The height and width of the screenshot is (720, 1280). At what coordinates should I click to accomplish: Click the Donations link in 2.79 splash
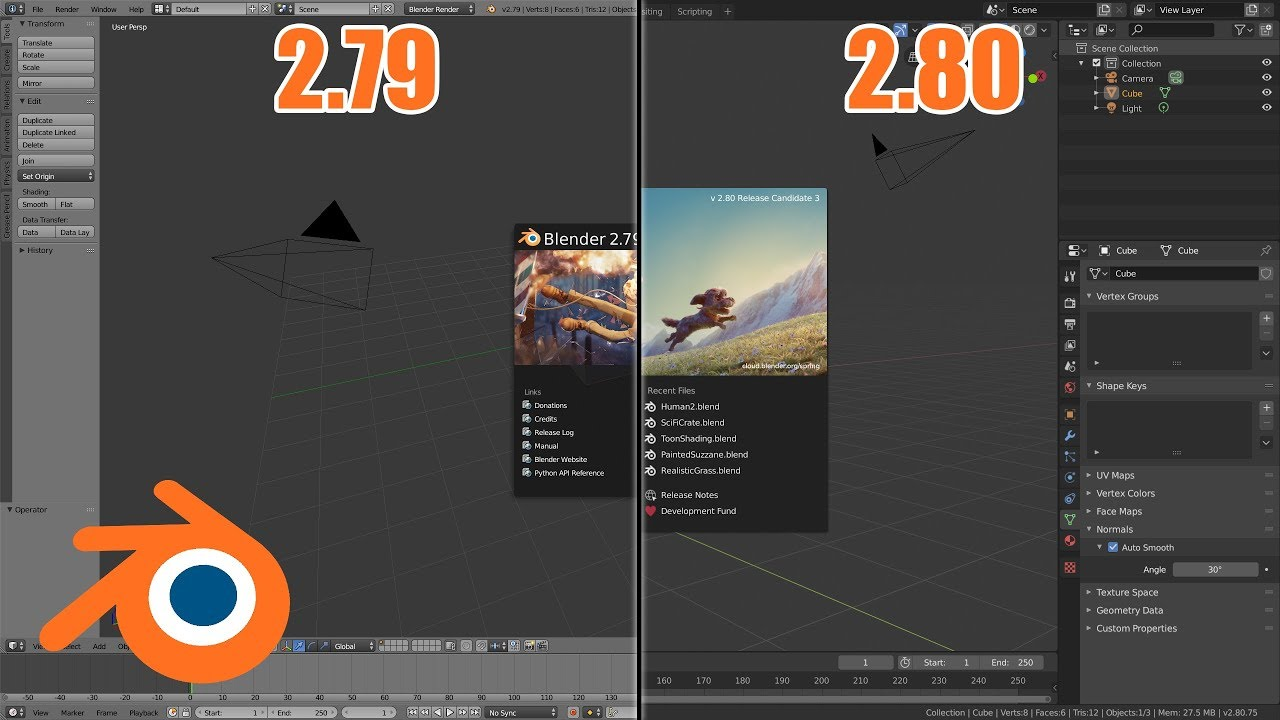(550, 405)
